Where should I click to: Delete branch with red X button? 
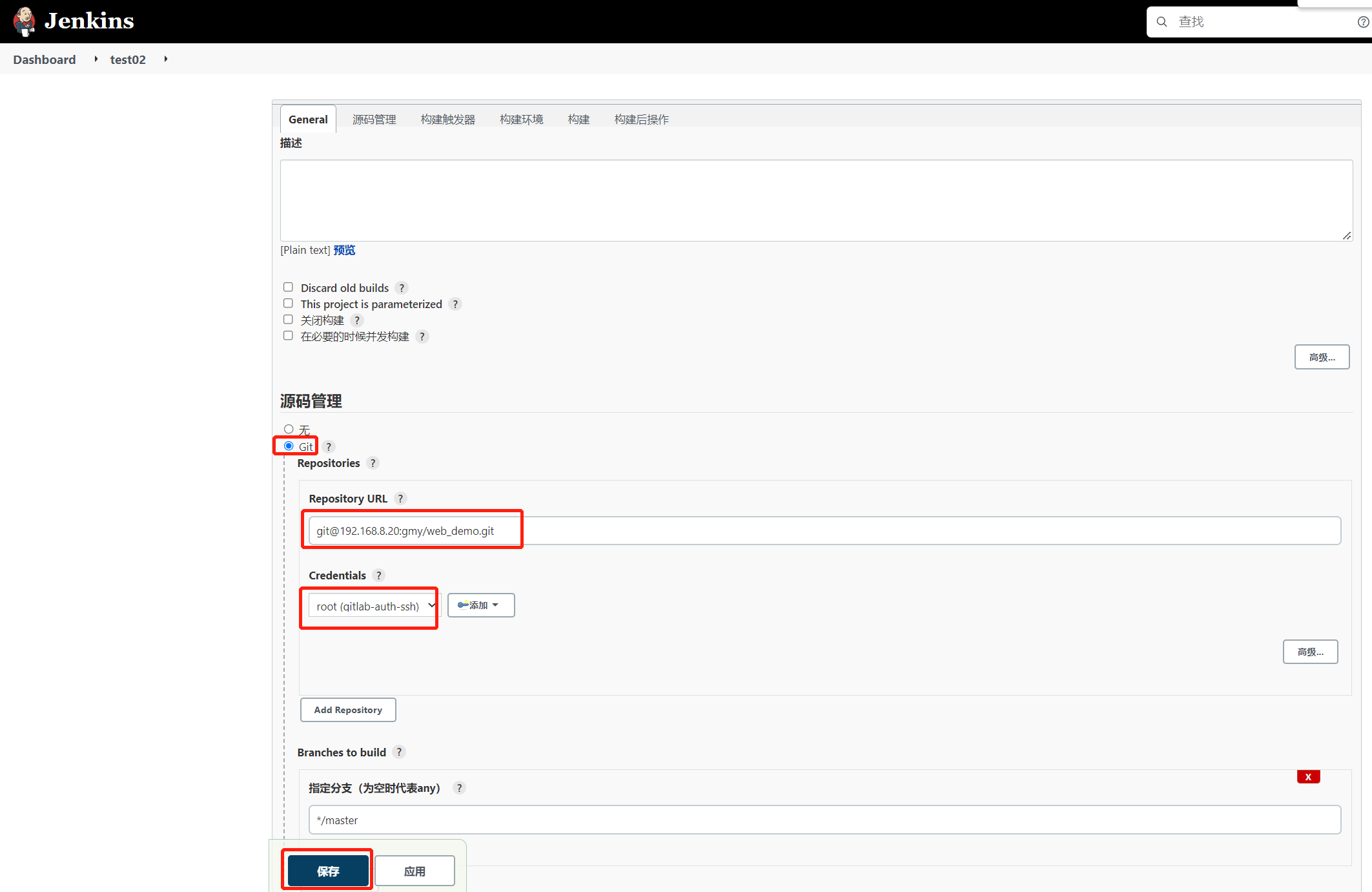1308,777
